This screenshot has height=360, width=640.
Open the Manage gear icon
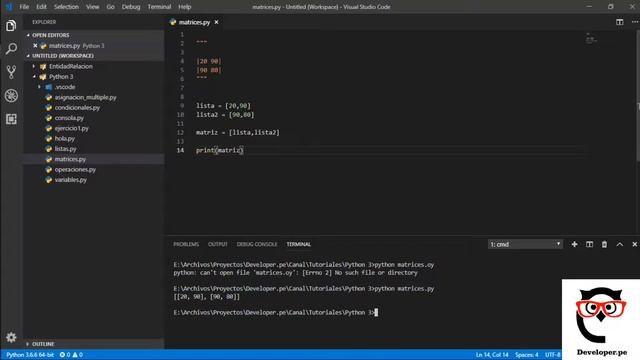[x=11, y=337]
